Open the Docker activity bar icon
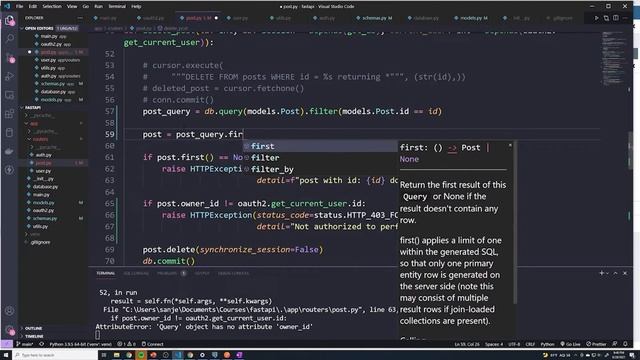The height and width of the screenshot is (360, 640). (9, 151)
